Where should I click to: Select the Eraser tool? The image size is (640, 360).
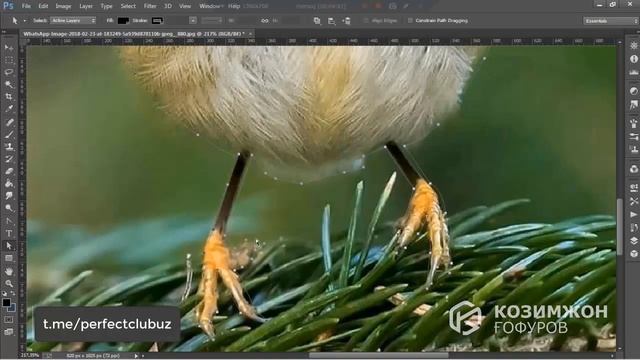pos(9,171)
